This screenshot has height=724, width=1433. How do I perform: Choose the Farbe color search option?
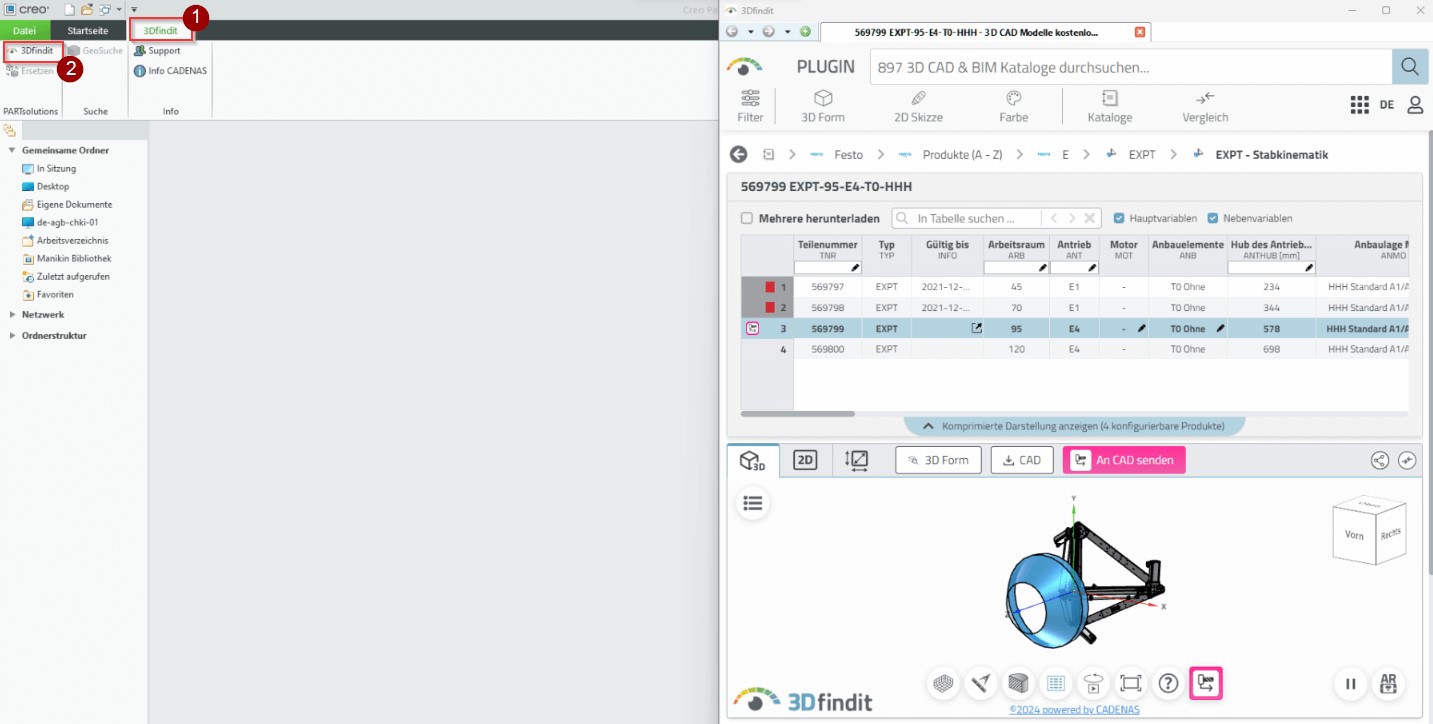(x=1013, y=106)
